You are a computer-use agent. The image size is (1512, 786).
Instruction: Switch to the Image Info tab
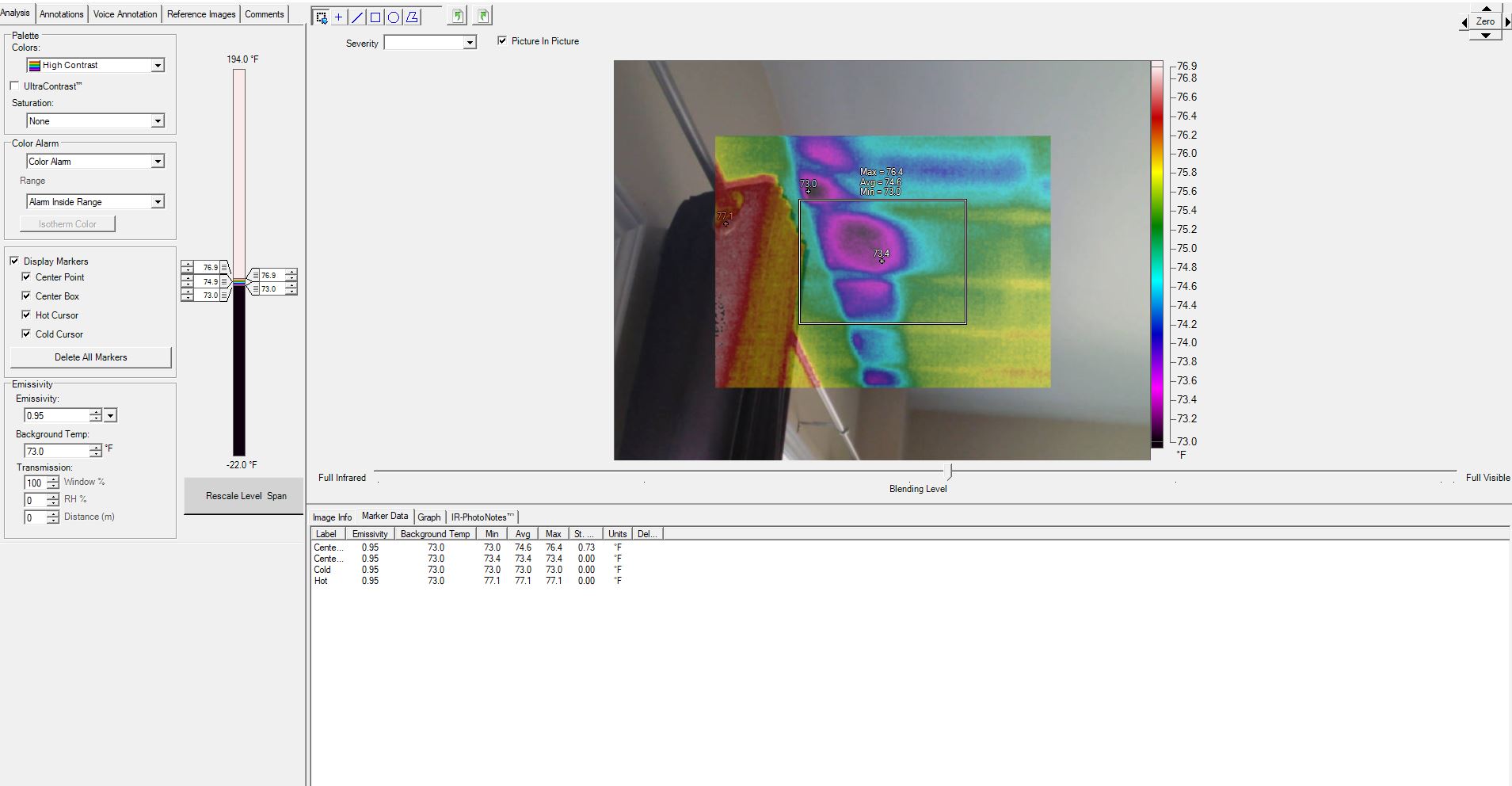point(332,517)
